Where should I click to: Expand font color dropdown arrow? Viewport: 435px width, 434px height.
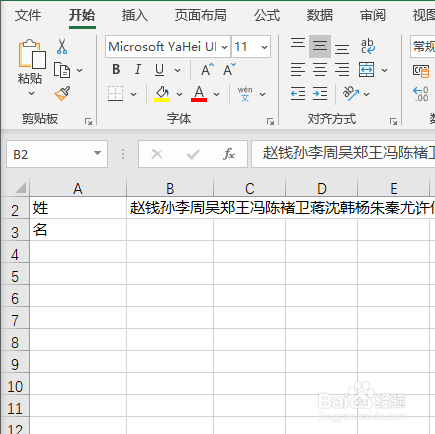(x=216, y=94)
